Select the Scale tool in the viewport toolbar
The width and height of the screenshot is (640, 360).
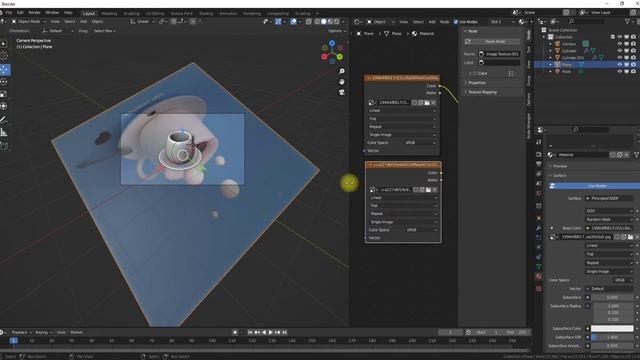(4, 94)
